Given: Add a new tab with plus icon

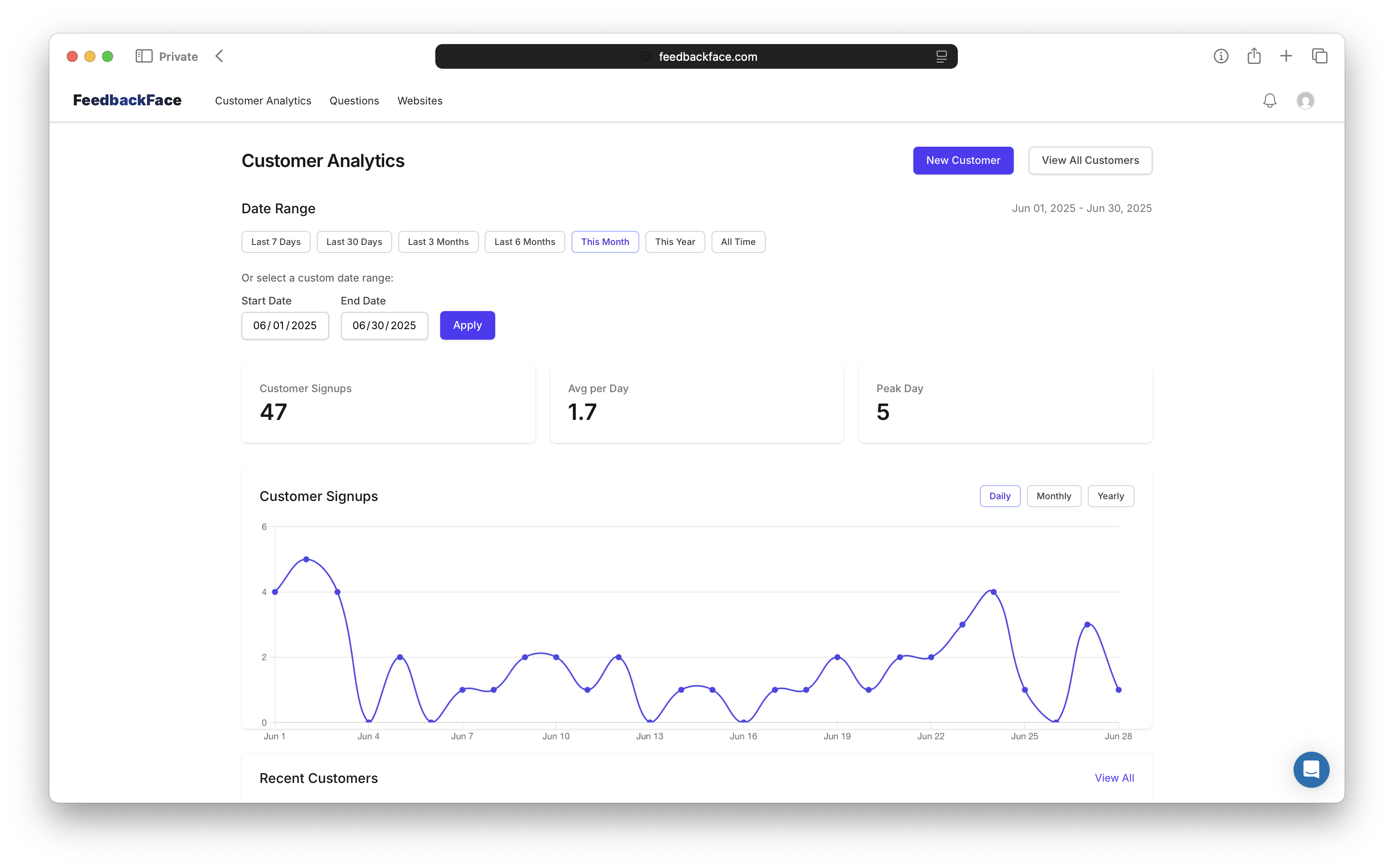Looking at the screenshot, I should (1286, 56).
